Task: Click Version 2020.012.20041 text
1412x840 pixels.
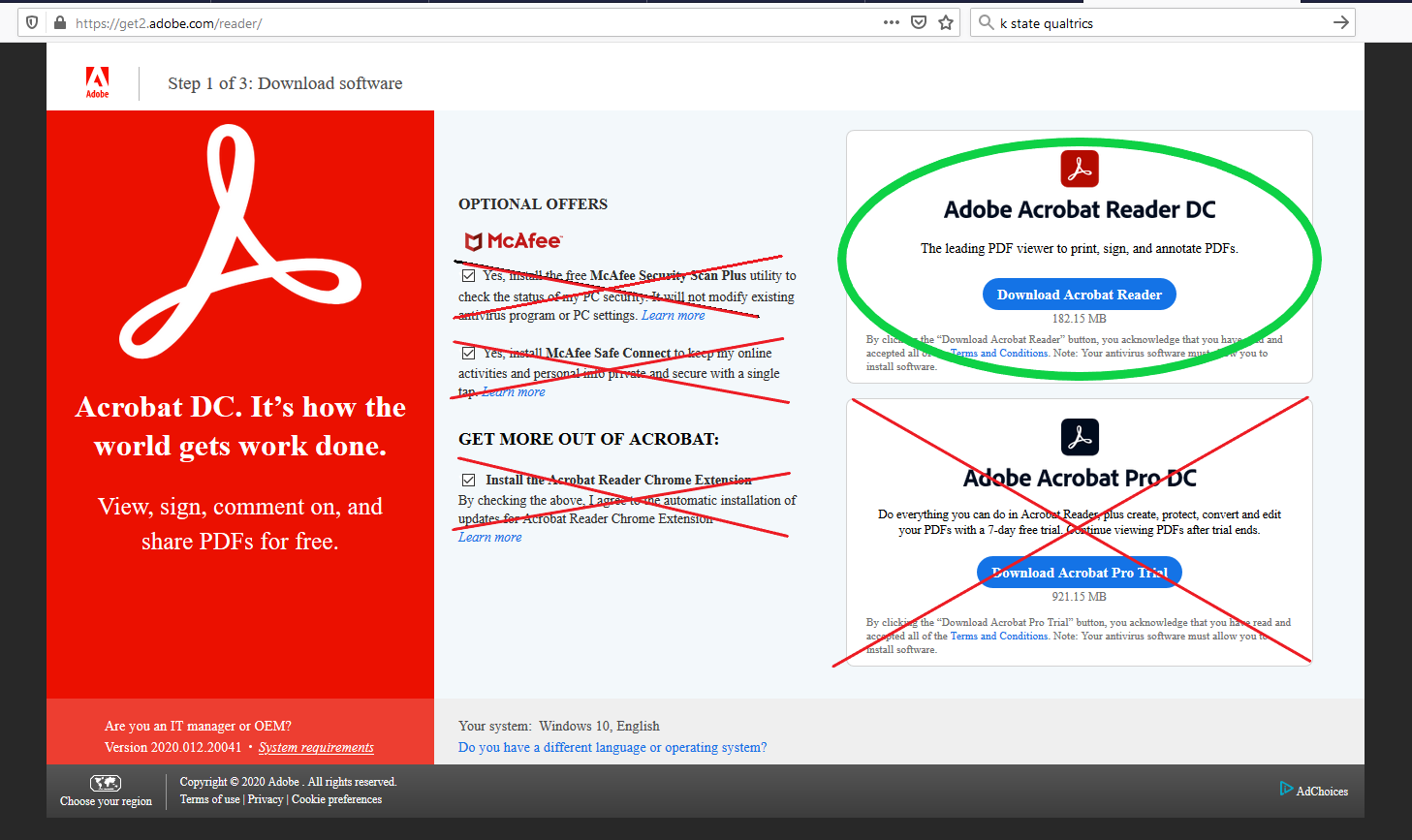Action: tap(173, 748)
